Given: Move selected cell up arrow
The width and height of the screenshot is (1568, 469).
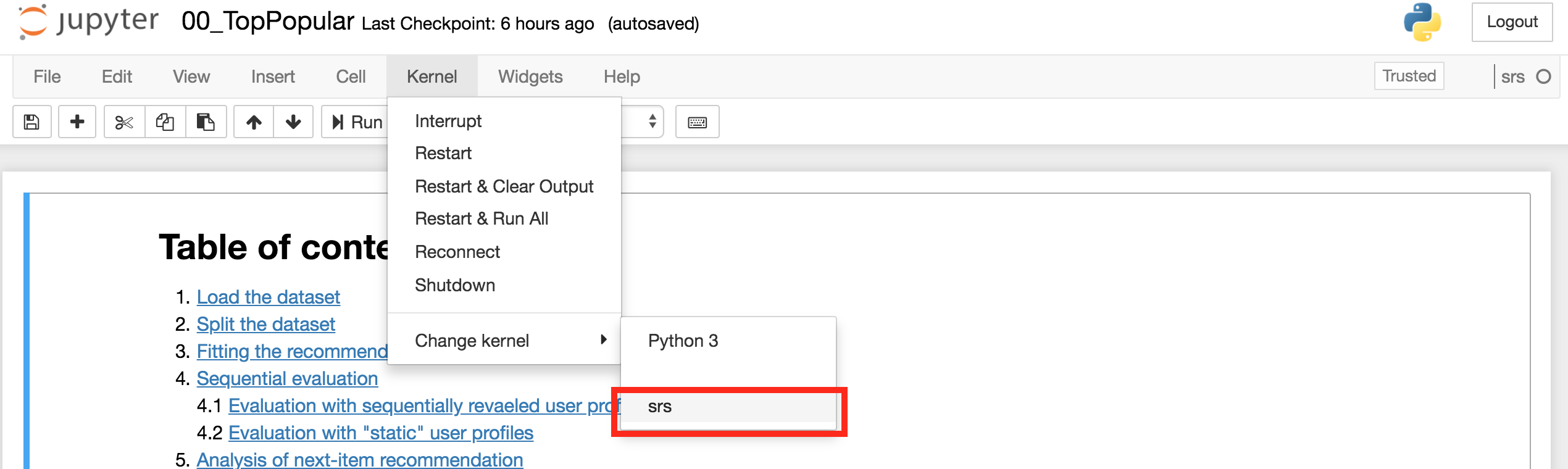Looking at the screenshot, I should pyautogui.click(x=254, y=122).
